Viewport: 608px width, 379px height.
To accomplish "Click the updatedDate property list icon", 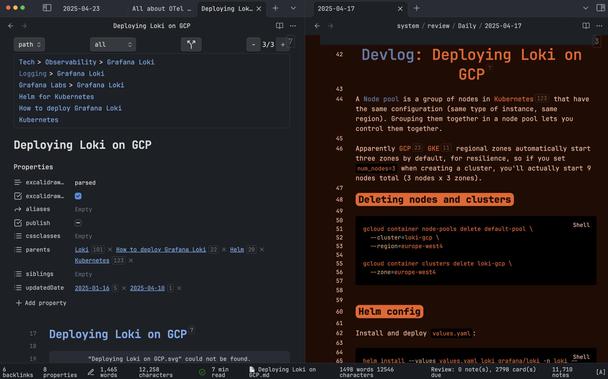I will [x=18, y=287].
